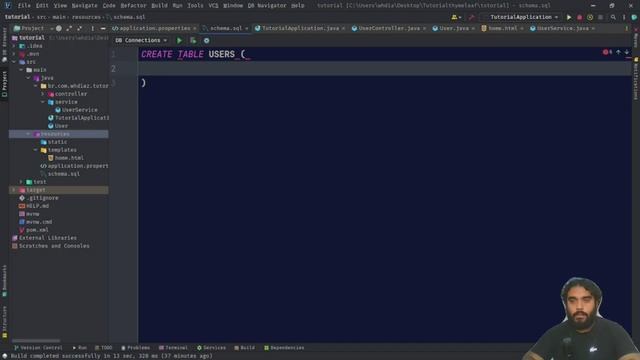Screen dimensions: 640x360
Task: Open the Refactor menu
Action: (x=133, y=6)
